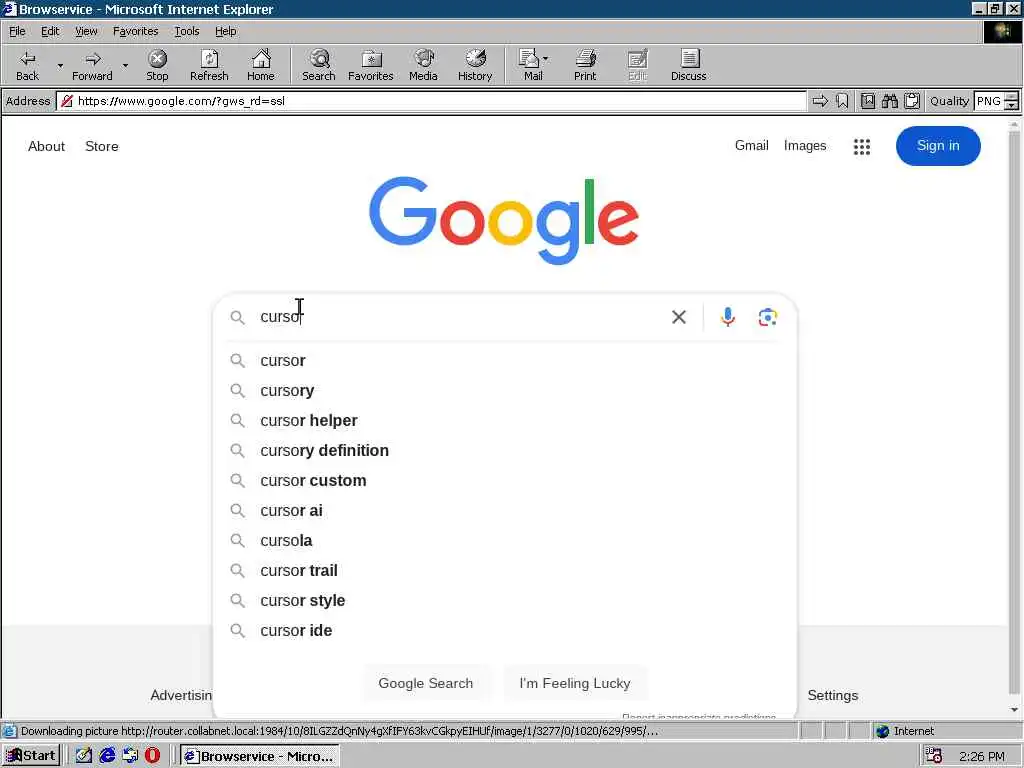Screen dimensions: 1024x768
Task: Select the 'cursor ai' suggestion
Action: tap(504, 511)
